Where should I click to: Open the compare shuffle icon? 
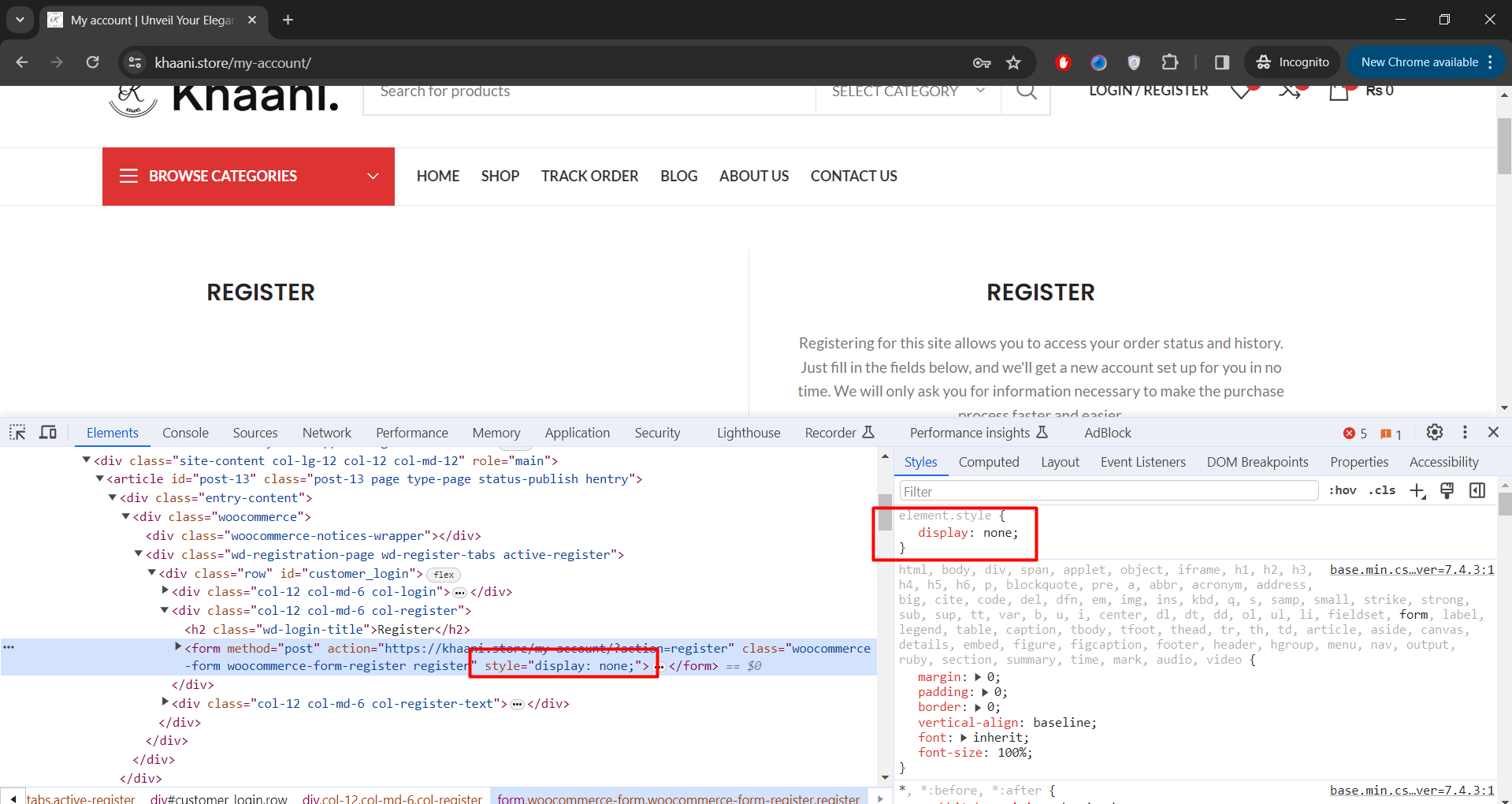pyautogui.click(x=1290, y=91)
